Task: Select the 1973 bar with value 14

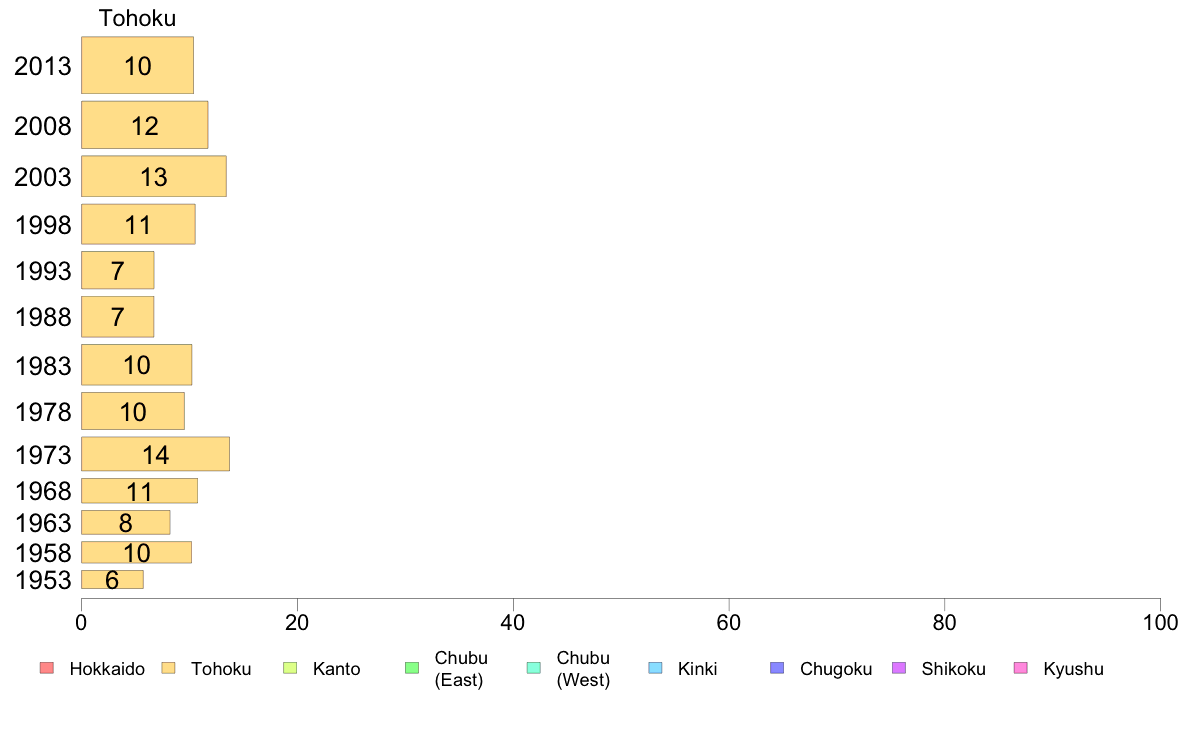Action: pos(155,454)
